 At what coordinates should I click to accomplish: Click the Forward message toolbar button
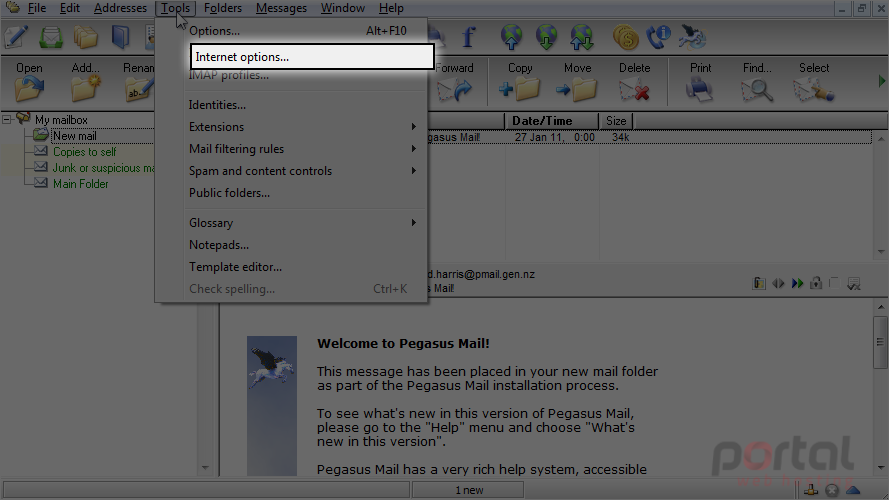455,82
